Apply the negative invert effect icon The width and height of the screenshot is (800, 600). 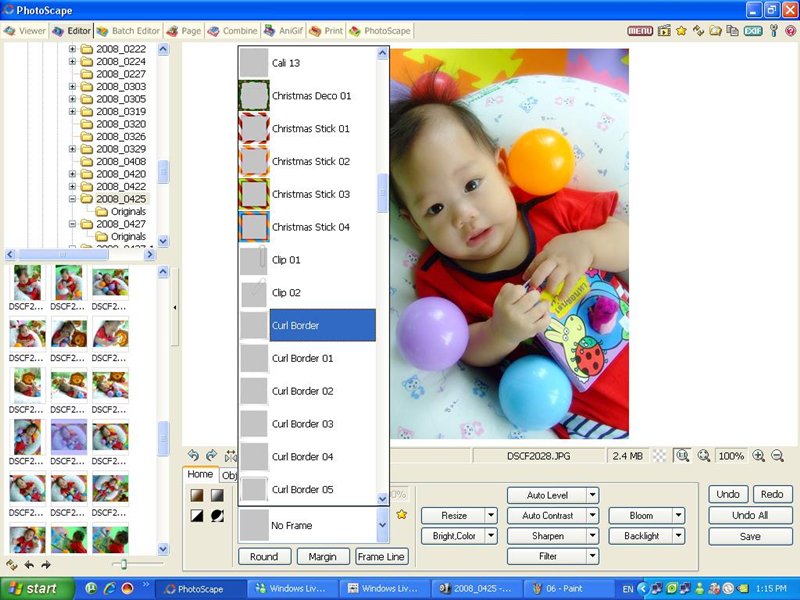click(217, 516)
